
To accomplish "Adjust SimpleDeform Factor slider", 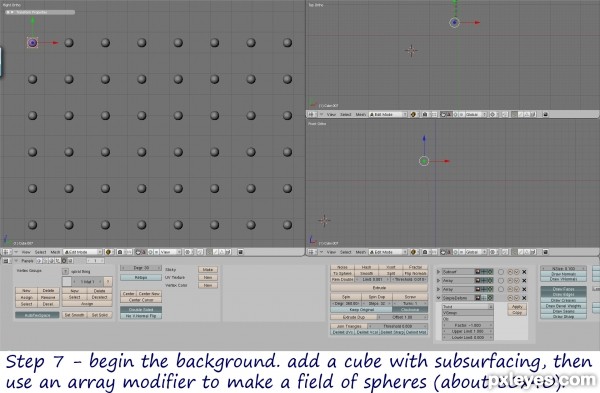I will click(468, 325).
